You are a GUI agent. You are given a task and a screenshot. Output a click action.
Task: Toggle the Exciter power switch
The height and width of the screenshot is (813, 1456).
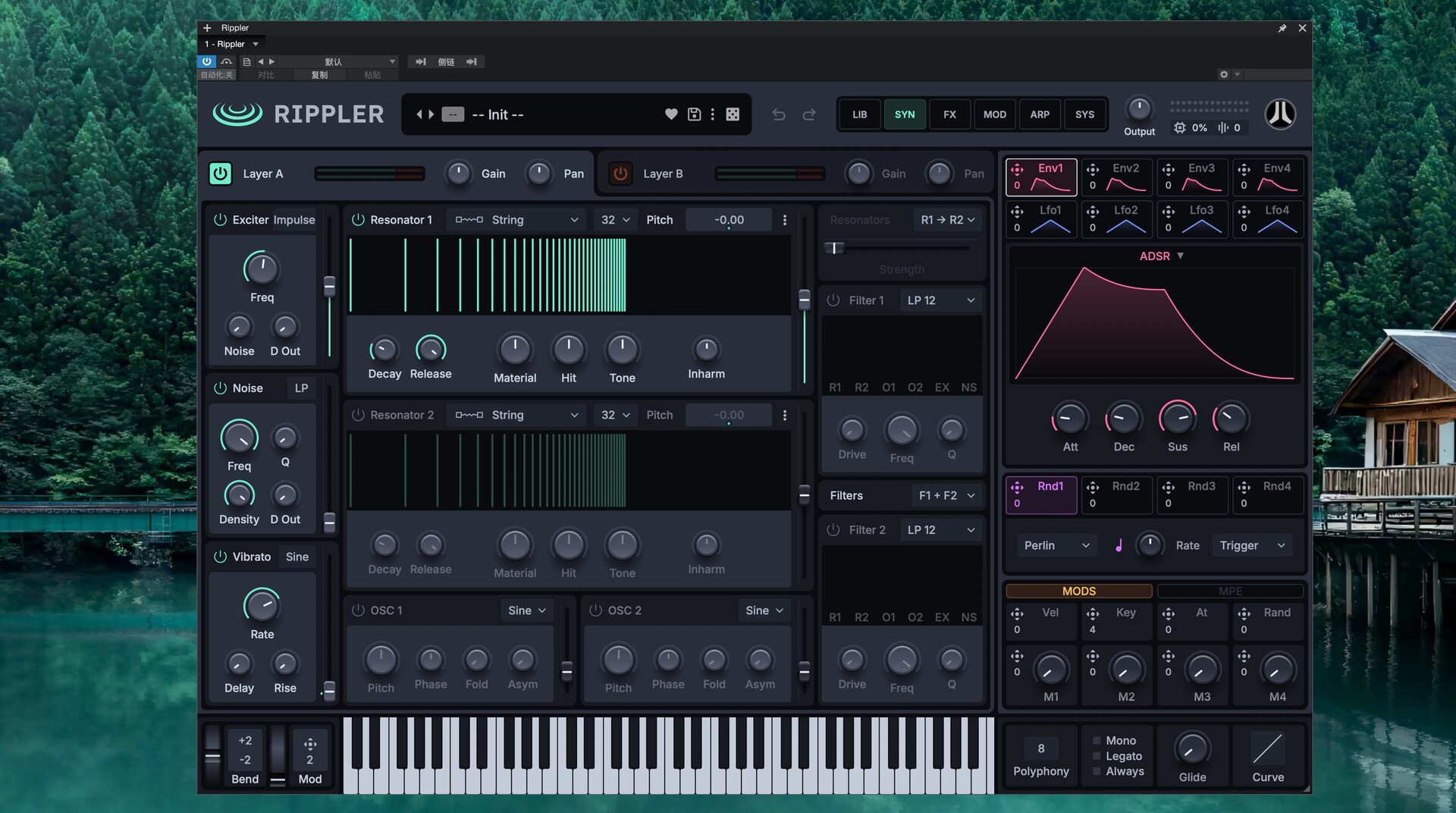point(220,220)
